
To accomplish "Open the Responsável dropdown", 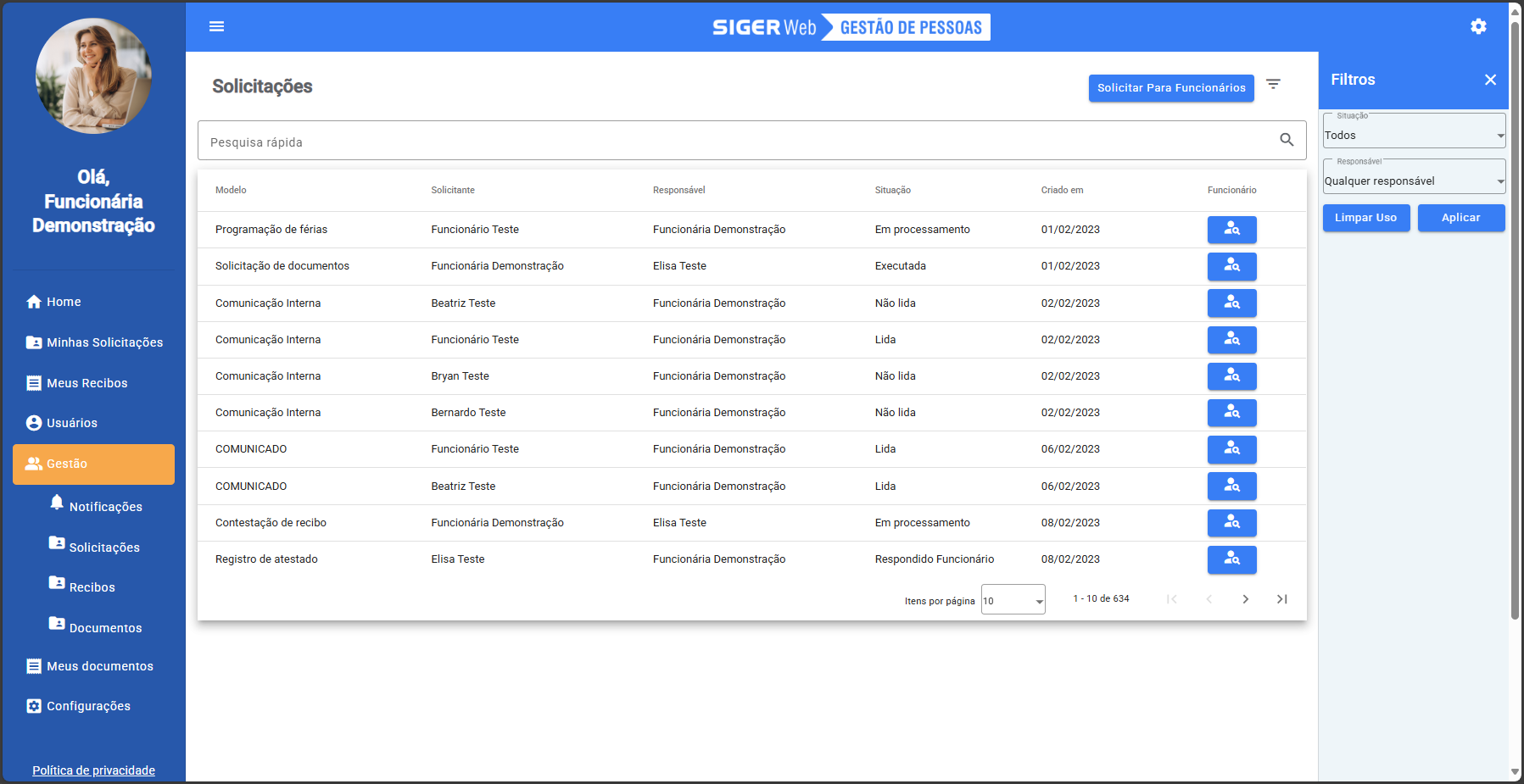I will point(1414,181).
